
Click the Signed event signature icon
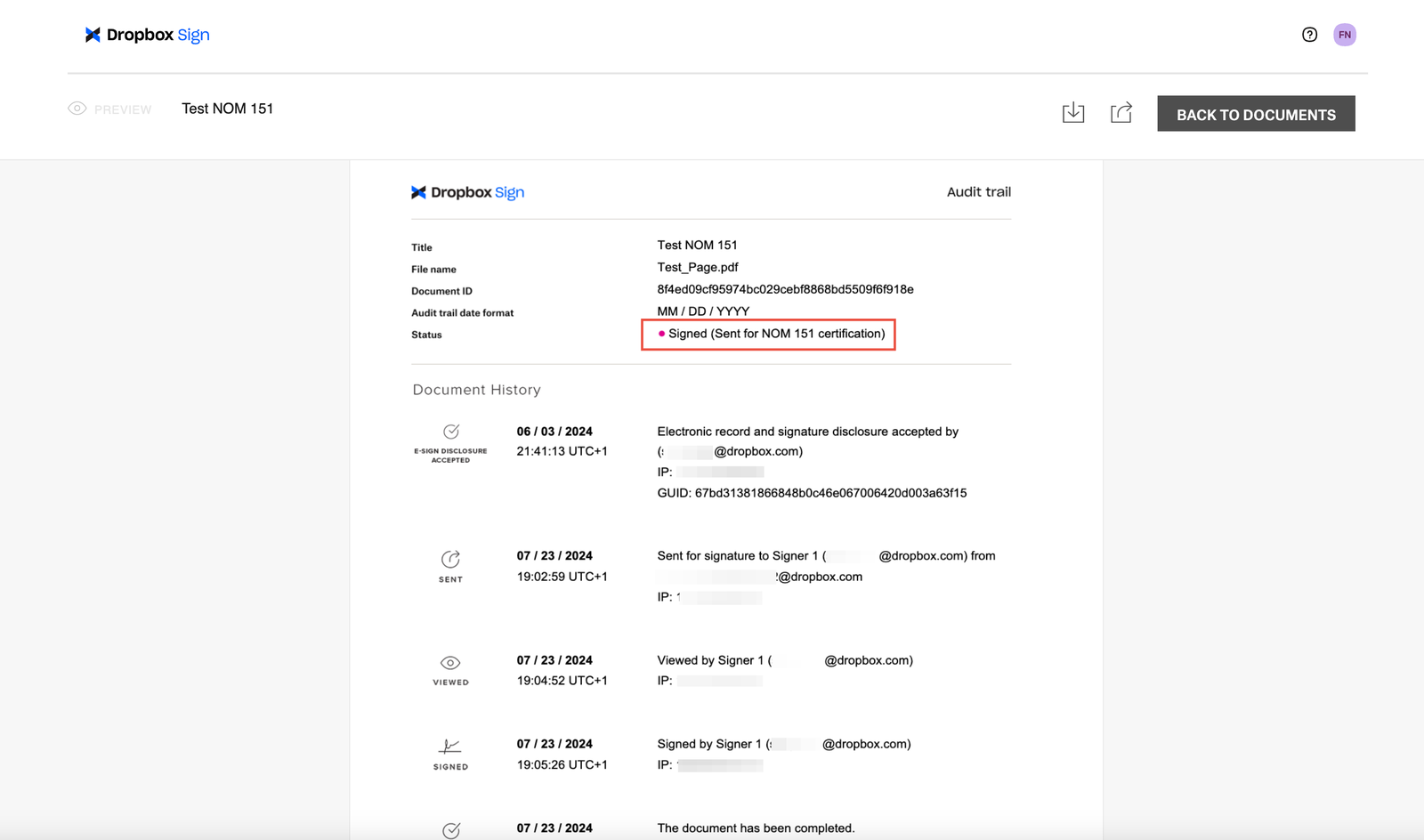(450, 747)
